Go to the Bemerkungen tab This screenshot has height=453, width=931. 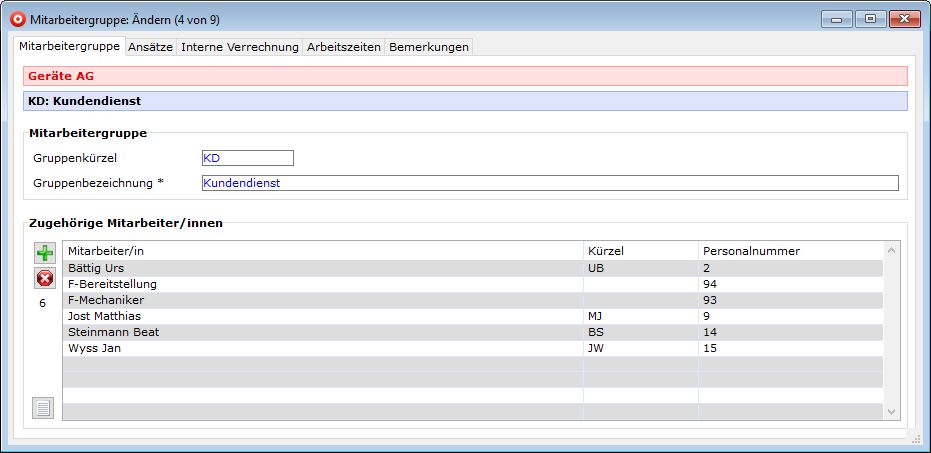[x=428, y=47]
